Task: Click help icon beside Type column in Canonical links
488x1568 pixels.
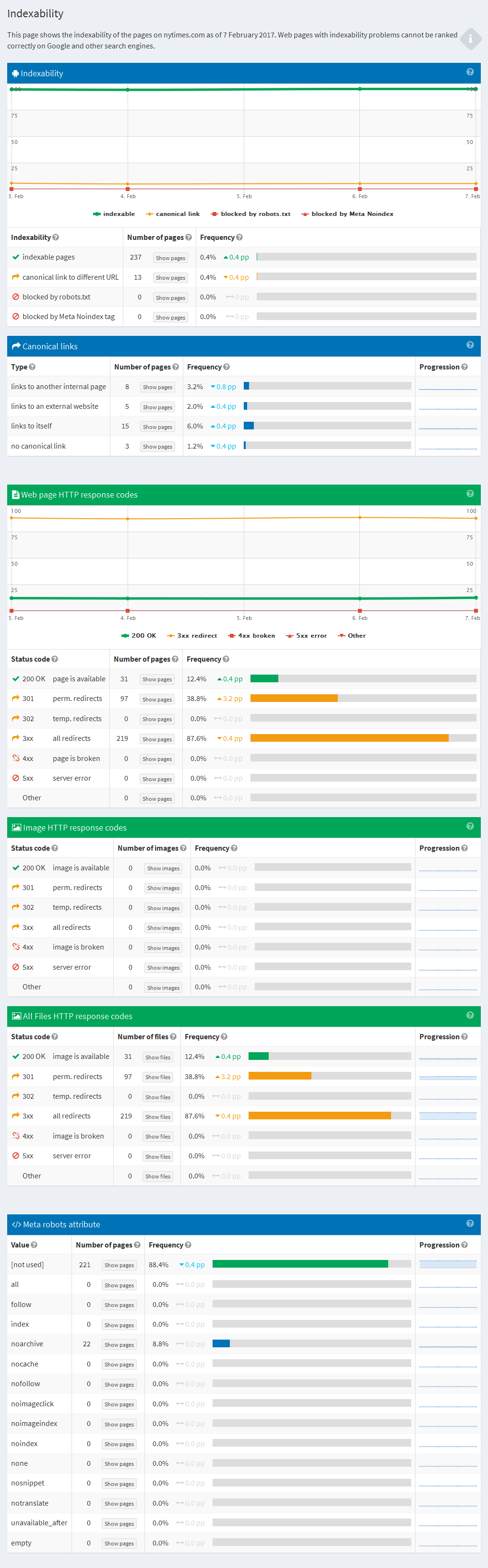Action: click(32, 367)
